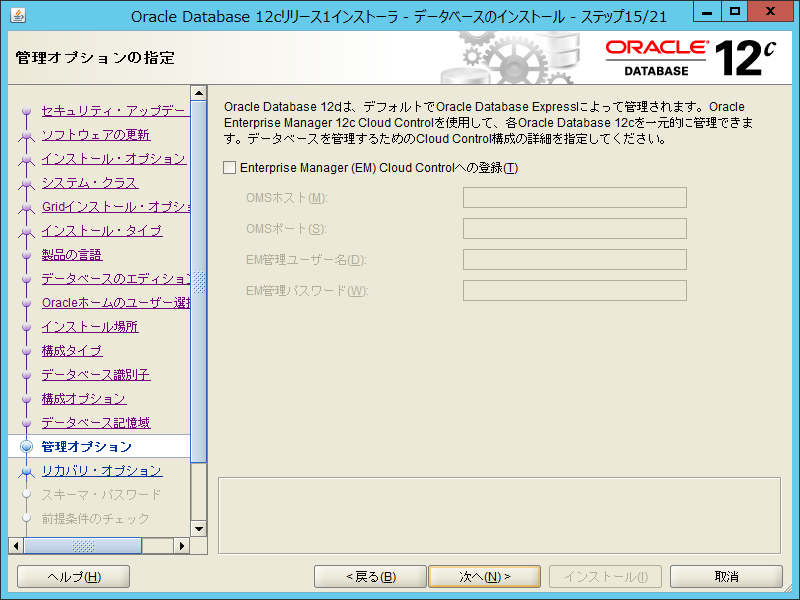The width and height of the screenshot is (800, 600).
Task: Click the step bullet beside 管理オプション
Action: pos(27,447)
